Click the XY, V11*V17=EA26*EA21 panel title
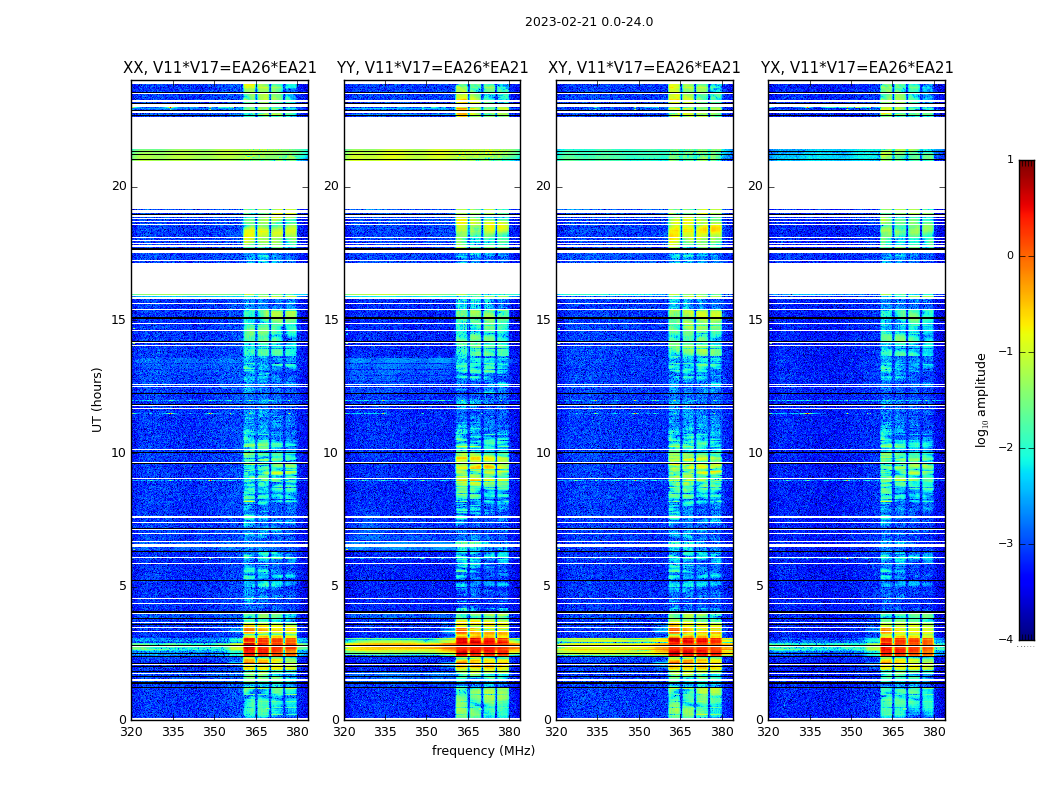 (644, 68)
